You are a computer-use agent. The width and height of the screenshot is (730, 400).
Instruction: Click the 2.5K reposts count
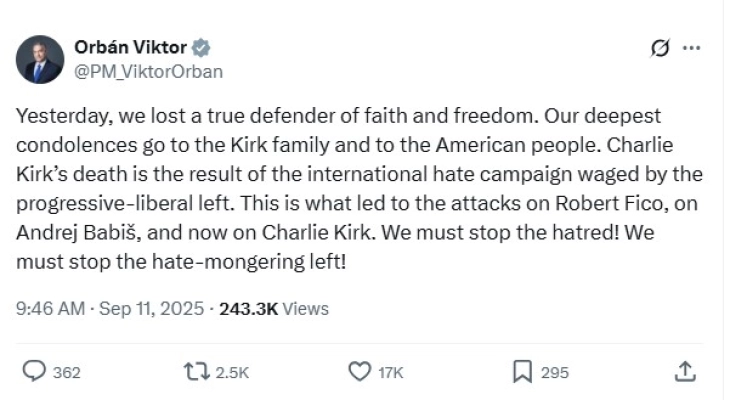232,373
